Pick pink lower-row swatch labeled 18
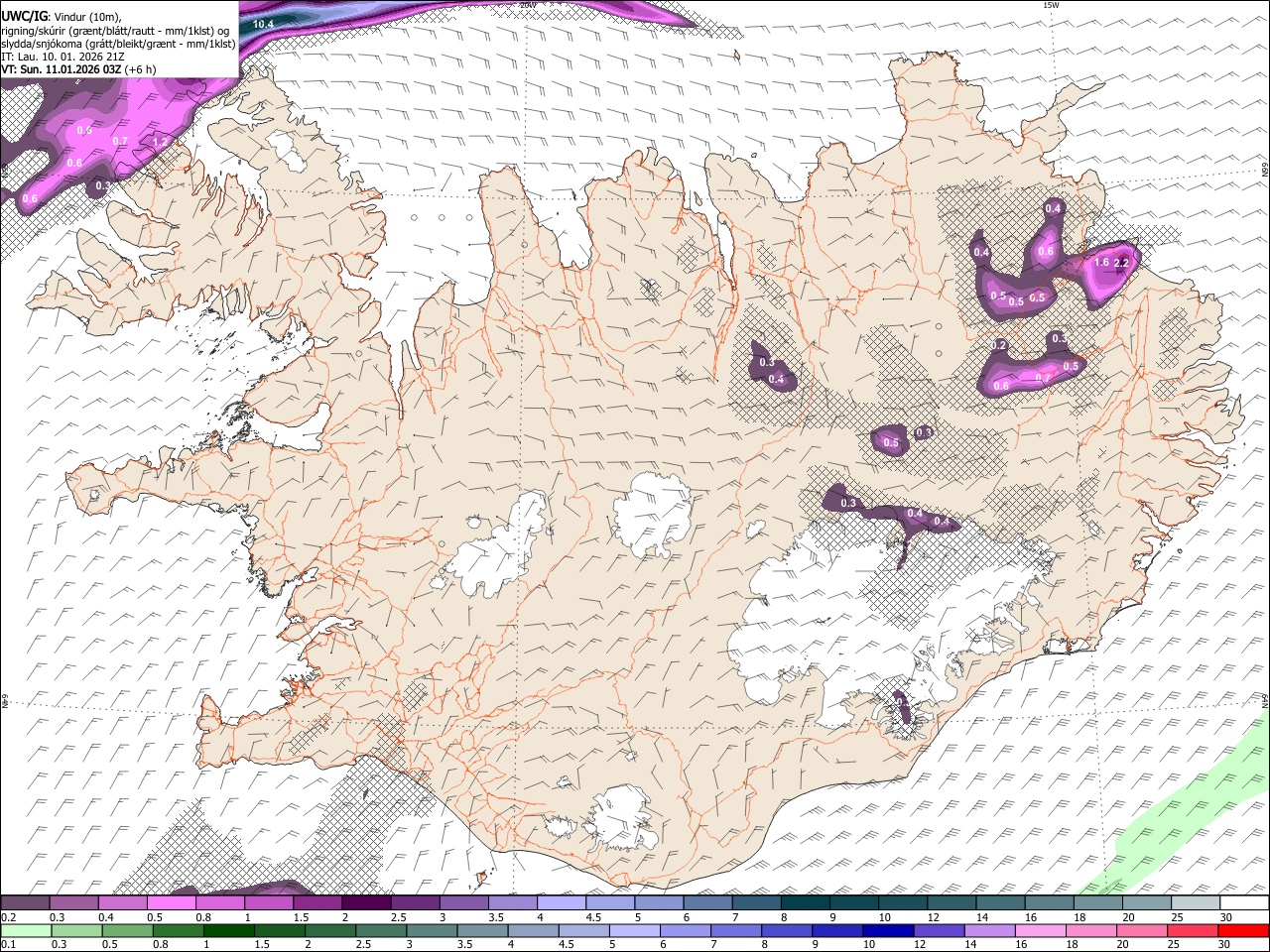The image size is (1270, 952). [1091, 930]
